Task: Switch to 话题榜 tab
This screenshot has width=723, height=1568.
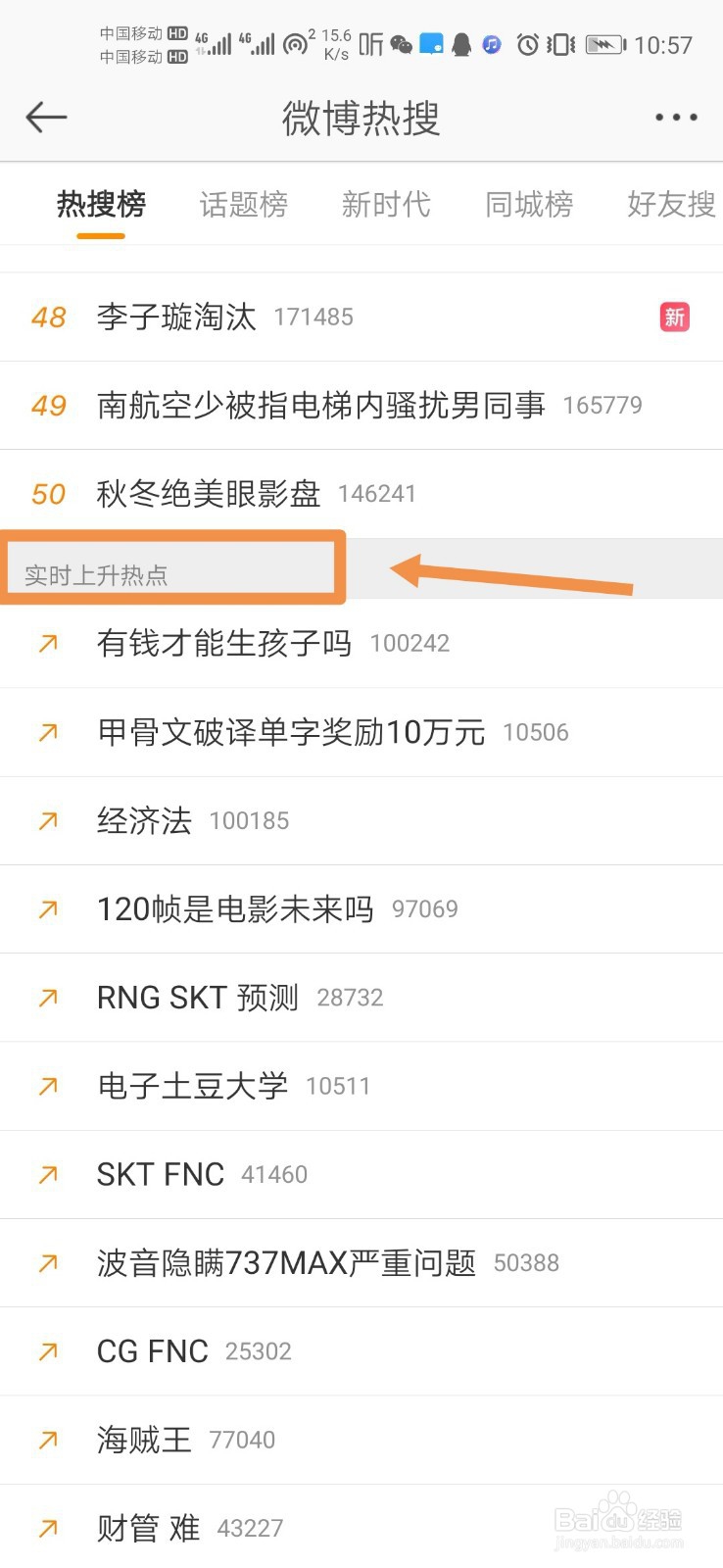Action: pos(244,204)
